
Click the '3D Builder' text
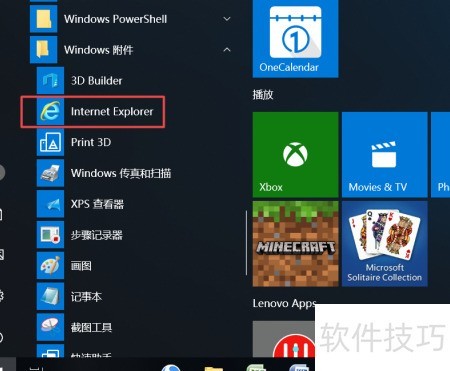point(97,81)
